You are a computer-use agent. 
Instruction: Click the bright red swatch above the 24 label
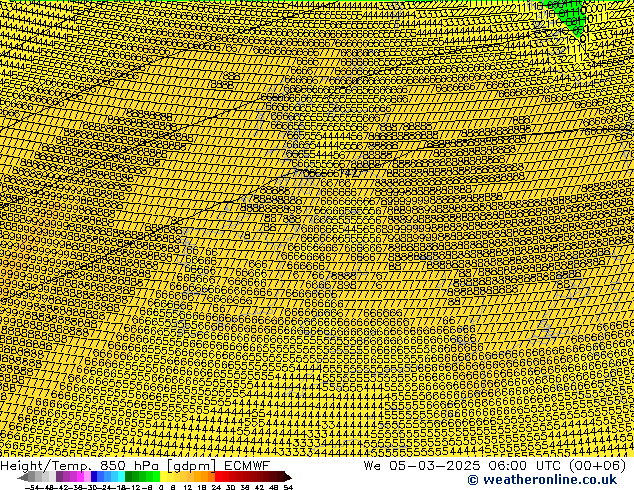click(x=218, y=476)
